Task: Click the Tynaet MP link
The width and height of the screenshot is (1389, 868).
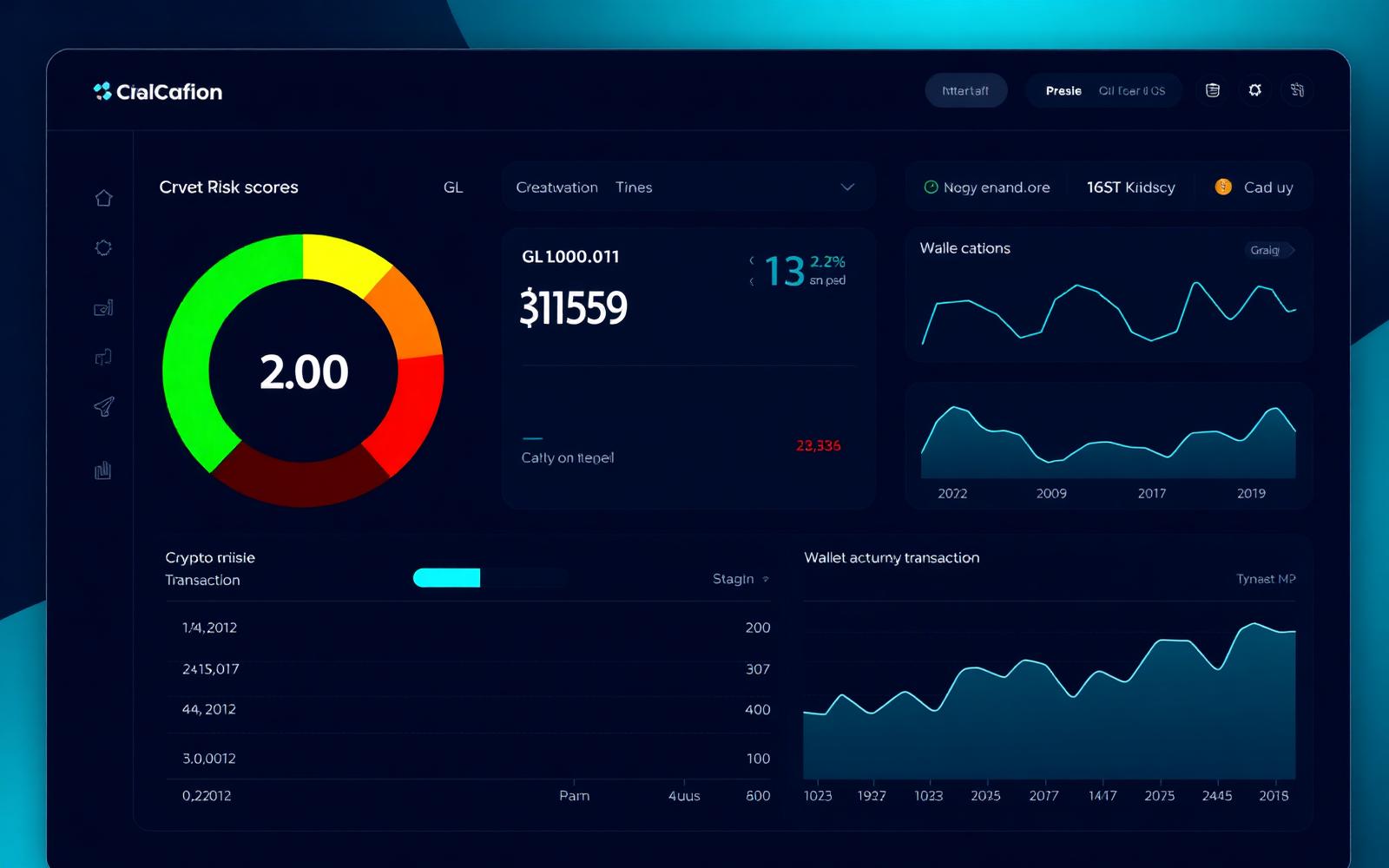Action: click(x=1266, y=579)
